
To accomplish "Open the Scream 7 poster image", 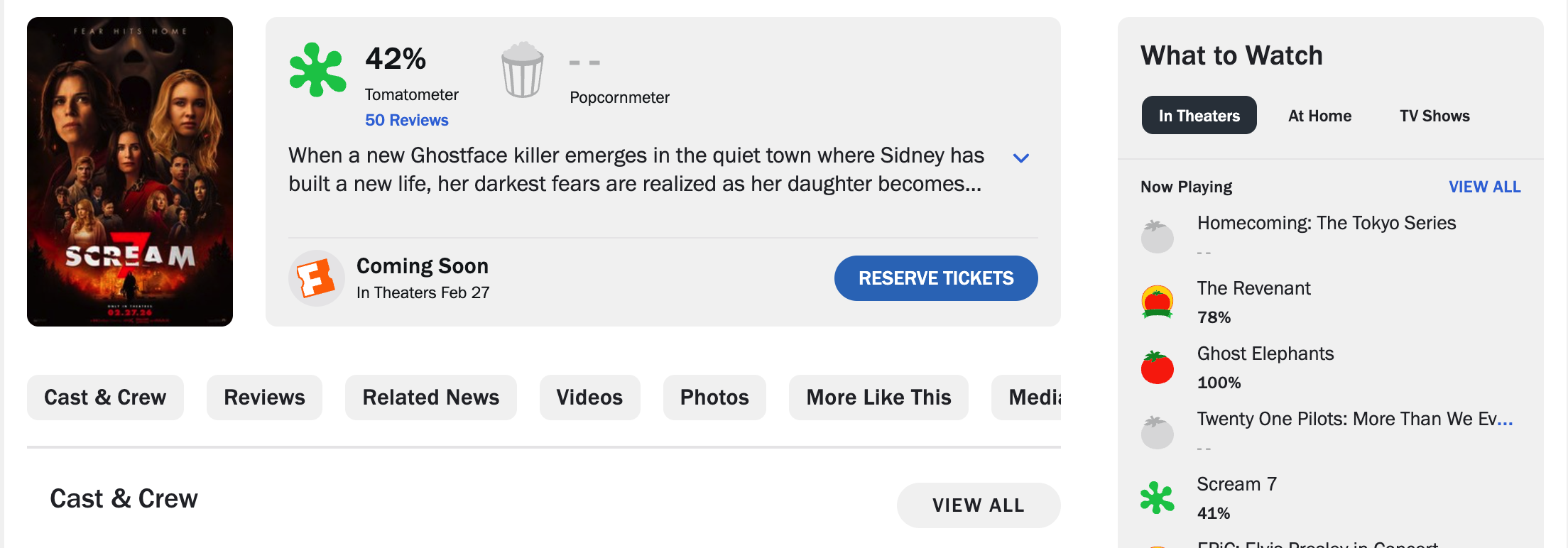I will pyautogui.click(x=130, y=172).
